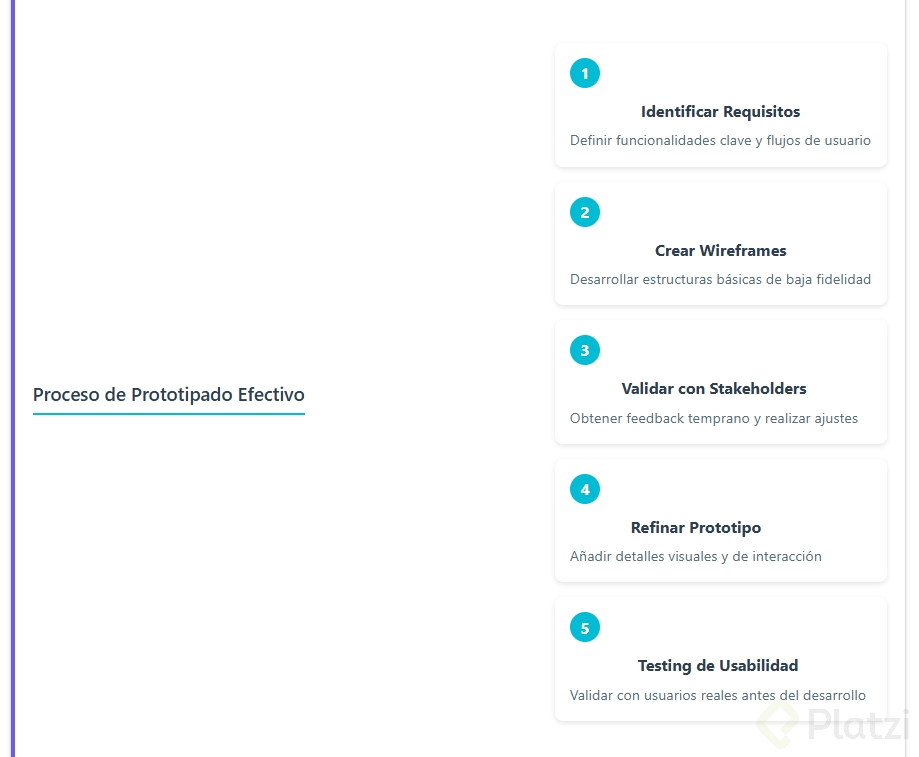The width and height of the screenshot is (919, 757).
Task: Click the step 4 number badge
Action: pyautogui.click(x=585, y=489)
